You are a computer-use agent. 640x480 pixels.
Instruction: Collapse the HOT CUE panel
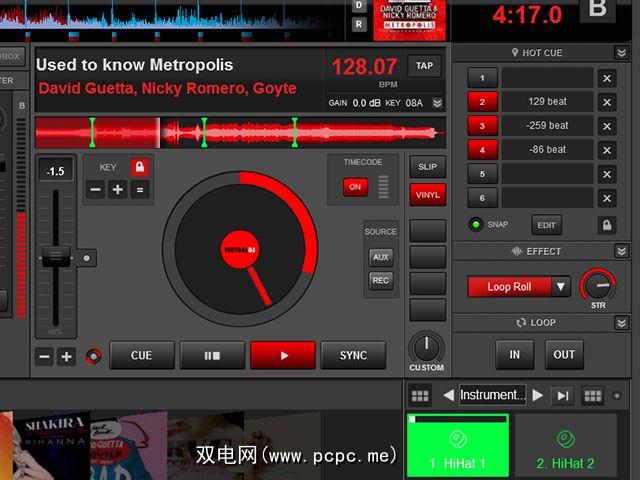pos(622,53)
